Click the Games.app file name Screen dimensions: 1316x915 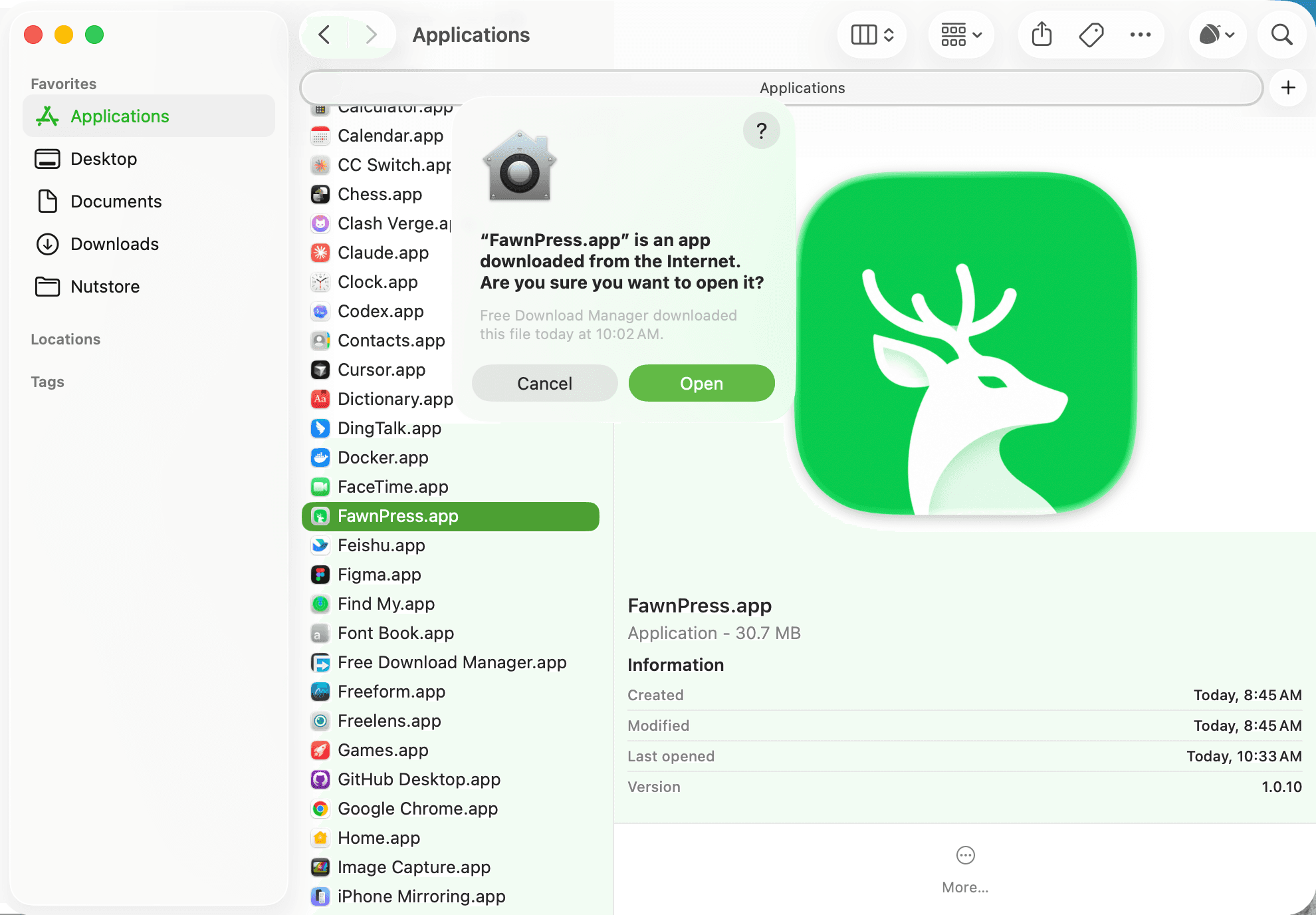383,750
